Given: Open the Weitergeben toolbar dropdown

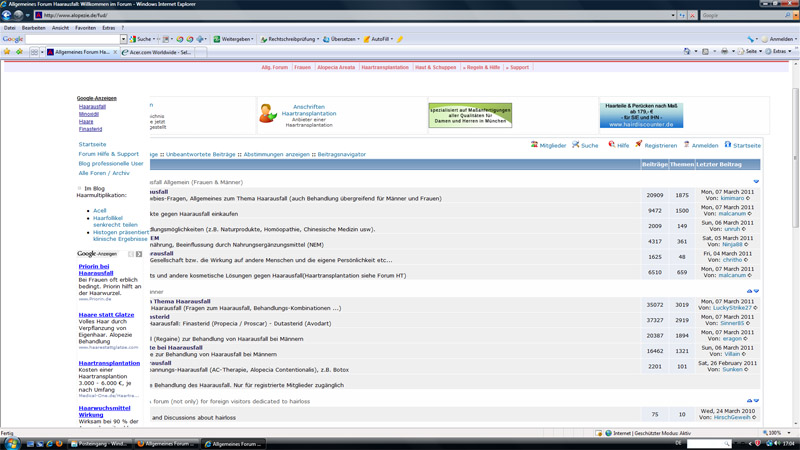Looking at the screenshot, I should (234, 39).
